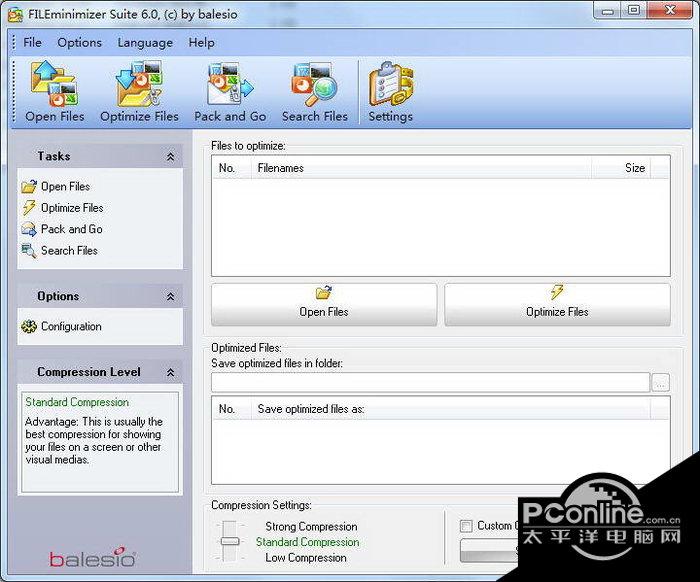This screenshot has height=582, width=700.
Task: Open the Language menu
Action: pyautogui.click(x=145, y=42)
